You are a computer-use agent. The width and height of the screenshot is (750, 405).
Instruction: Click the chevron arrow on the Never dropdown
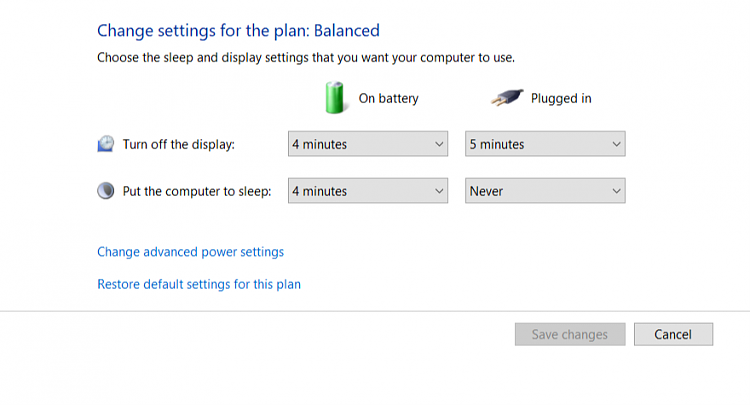coord(616,191)
